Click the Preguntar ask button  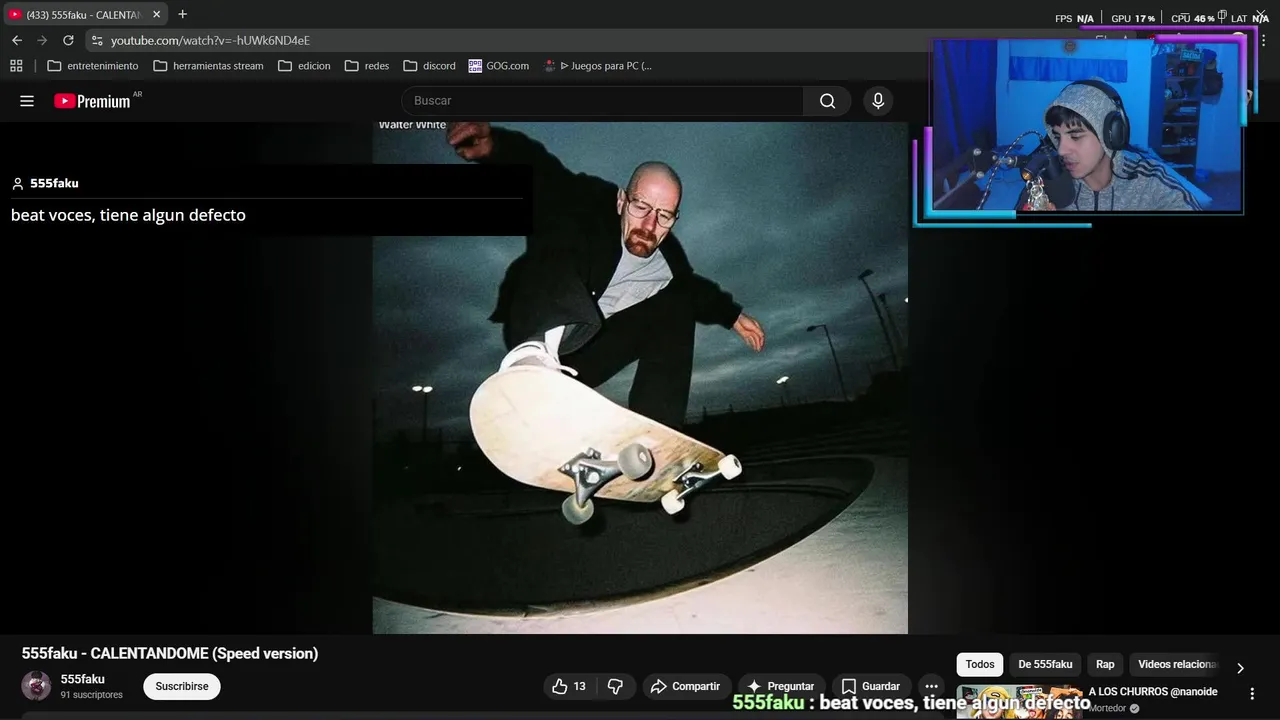click(x=781, y=687)
